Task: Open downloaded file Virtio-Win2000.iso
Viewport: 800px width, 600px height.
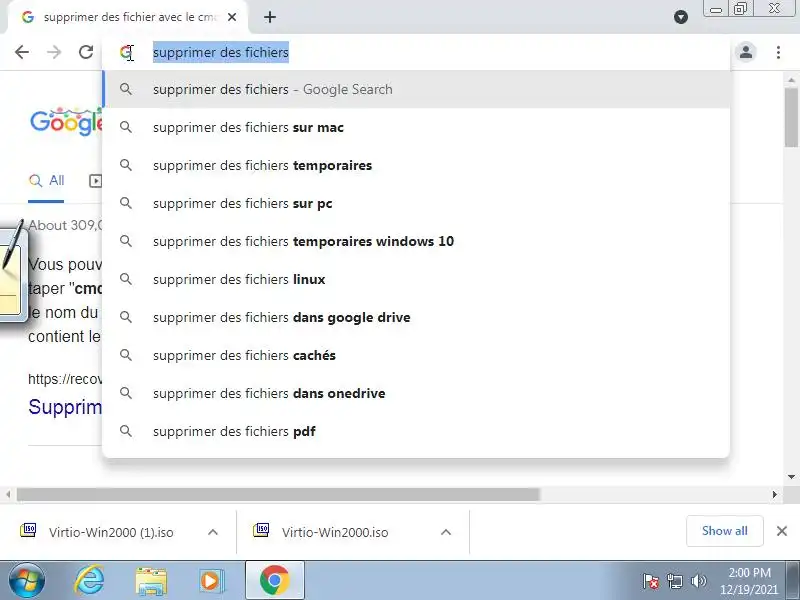Action: pos(321,532)
